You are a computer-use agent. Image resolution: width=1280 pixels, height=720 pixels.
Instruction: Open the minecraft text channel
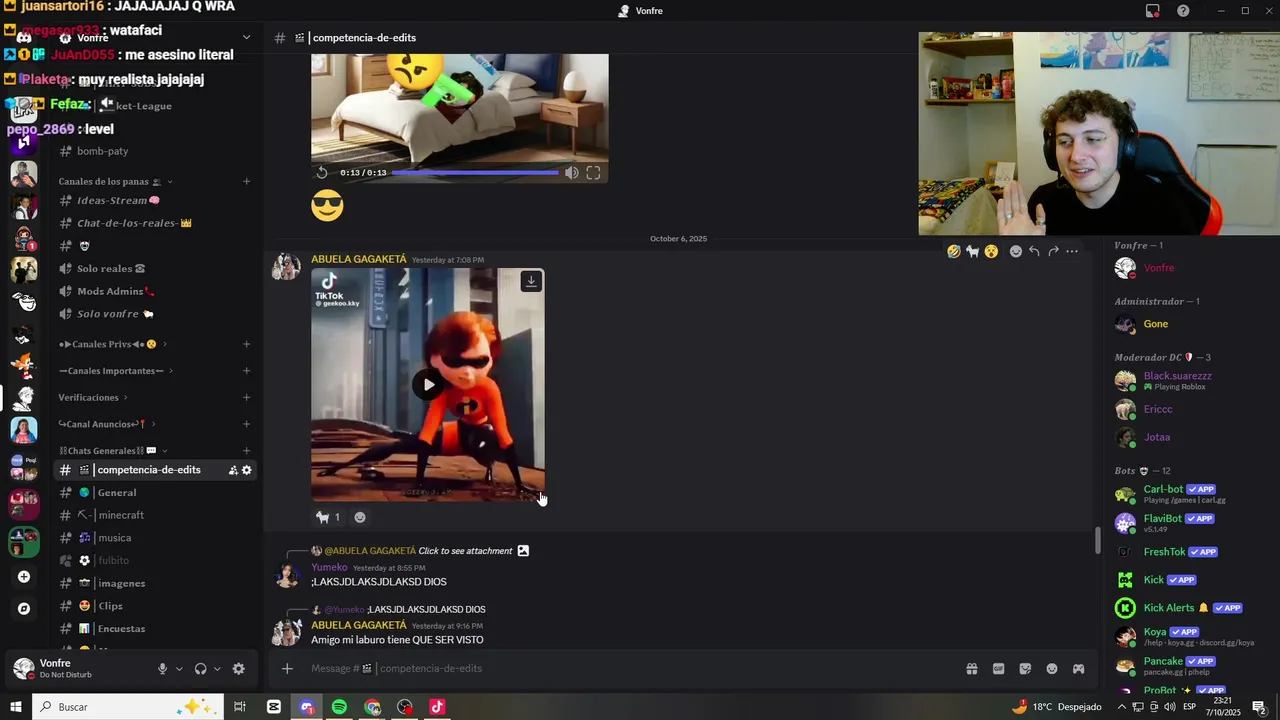click(x=155, y=515)
